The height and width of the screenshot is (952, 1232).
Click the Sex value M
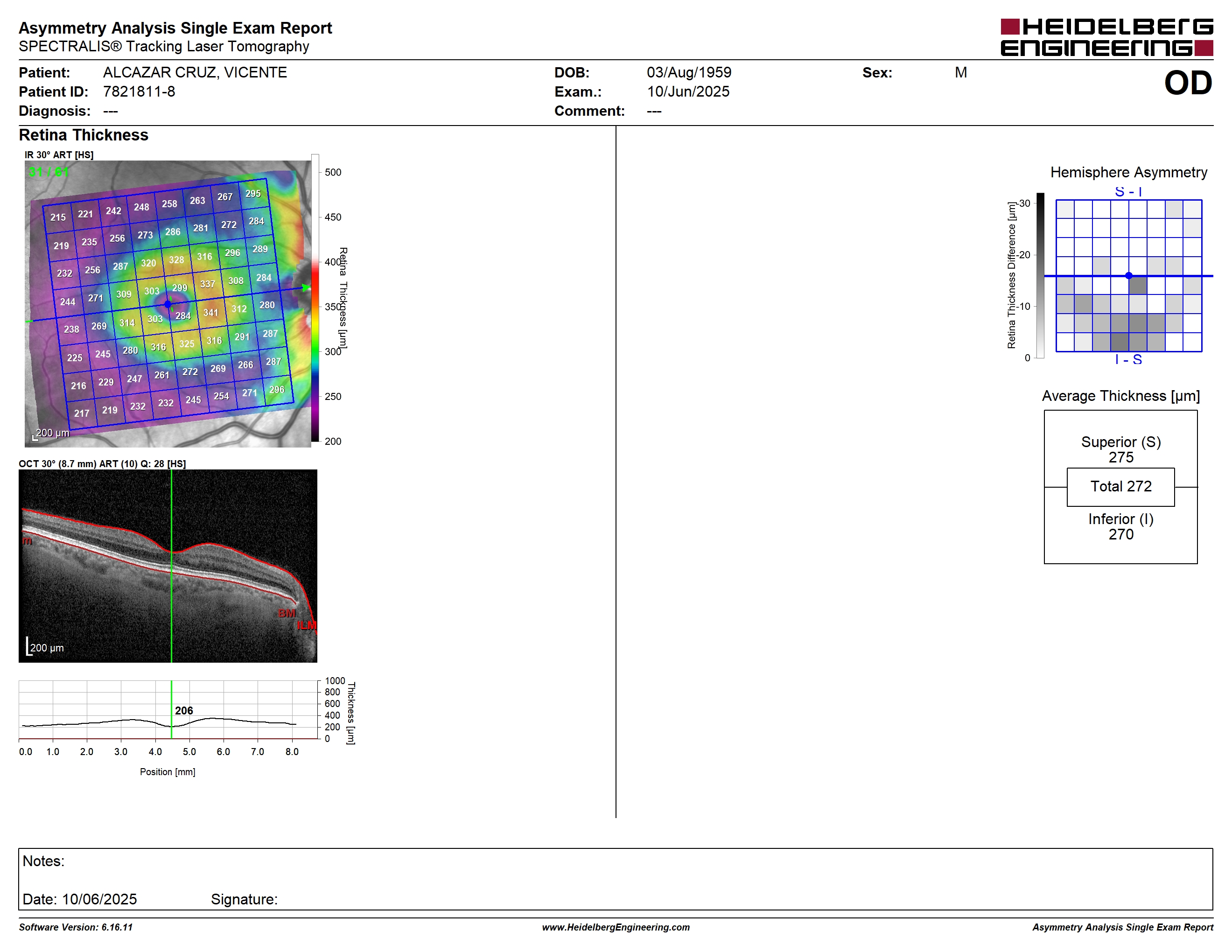[x=961, y=72]
